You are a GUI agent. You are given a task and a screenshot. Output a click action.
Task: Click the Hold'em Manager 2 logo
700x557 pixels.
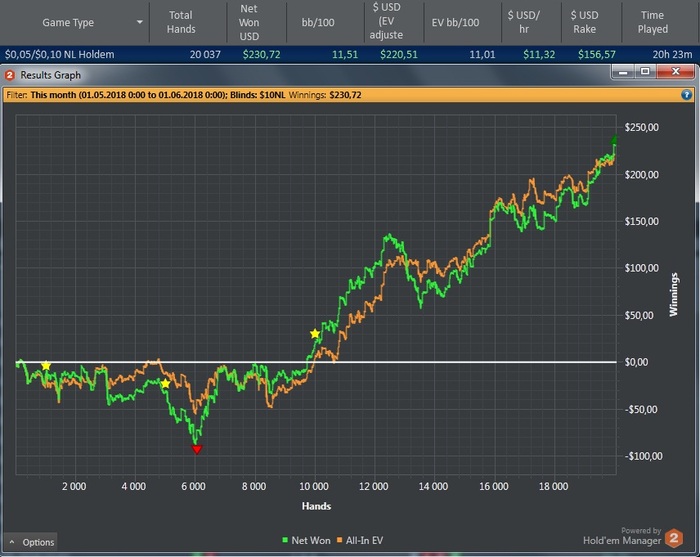point(674,538)
